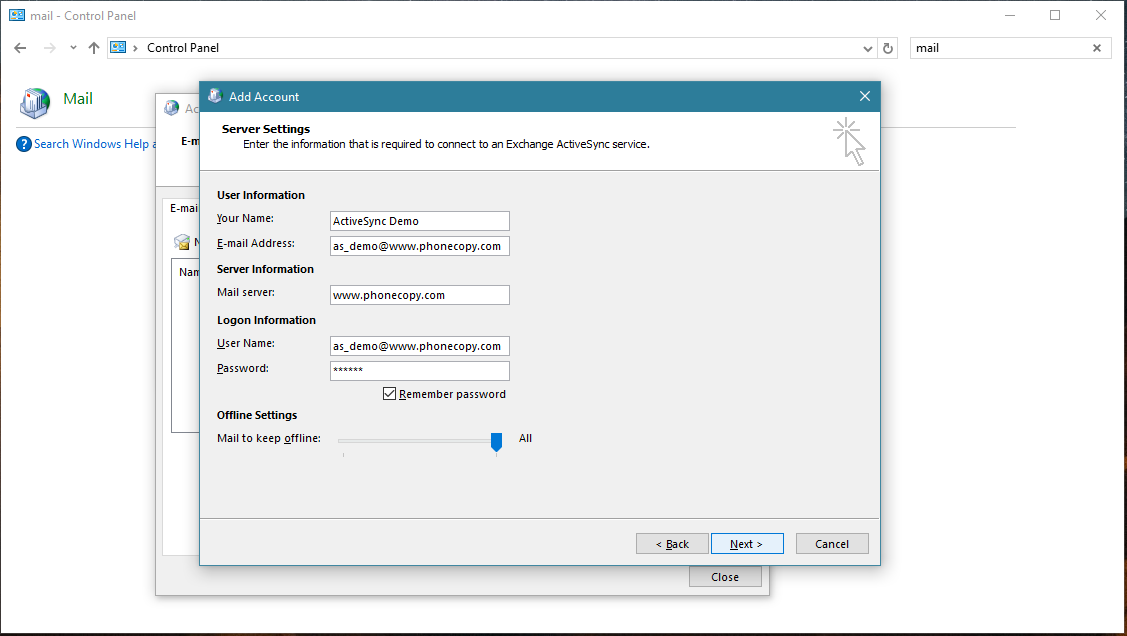The height and width of the screenshot is (636, 1127).
Task: Go Back to the previous setup step
Action: [672, 544]
